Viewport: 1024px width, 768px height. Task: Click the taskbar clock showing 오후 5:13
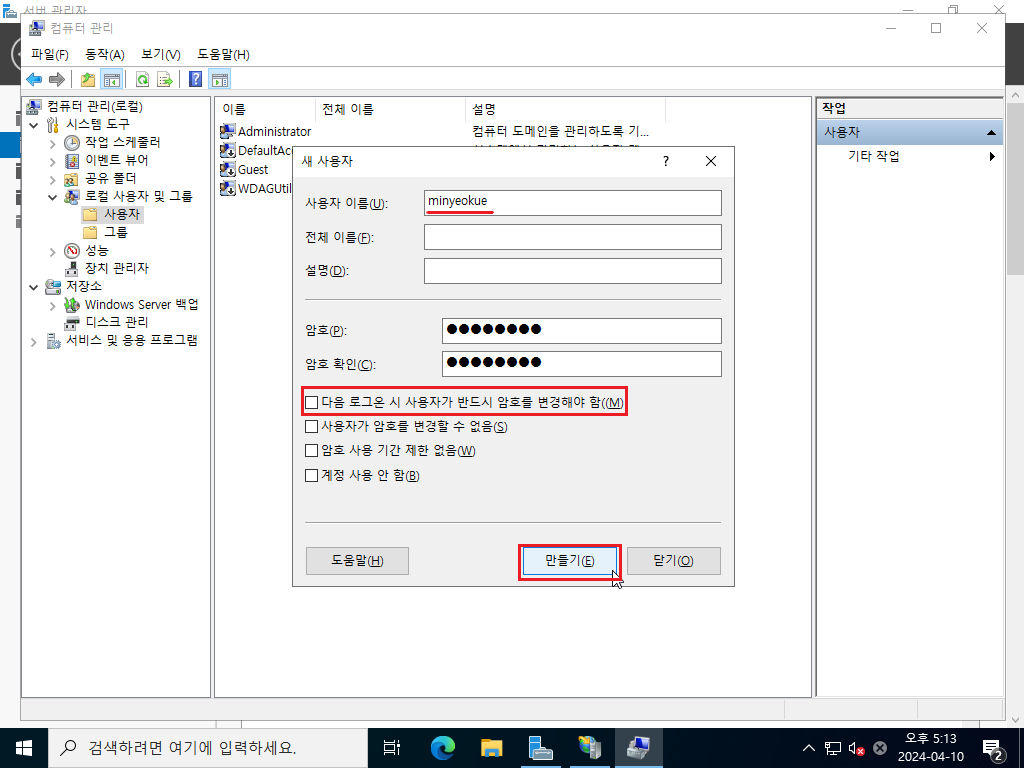click(x=930, y=748)
